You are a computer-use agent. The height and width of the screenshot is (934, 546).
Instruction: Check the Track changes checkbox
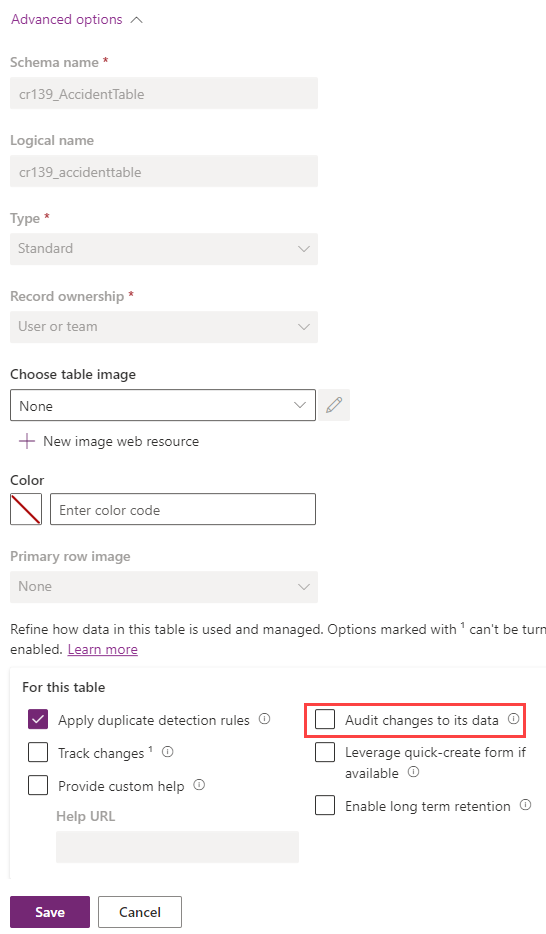coord(38,752)
